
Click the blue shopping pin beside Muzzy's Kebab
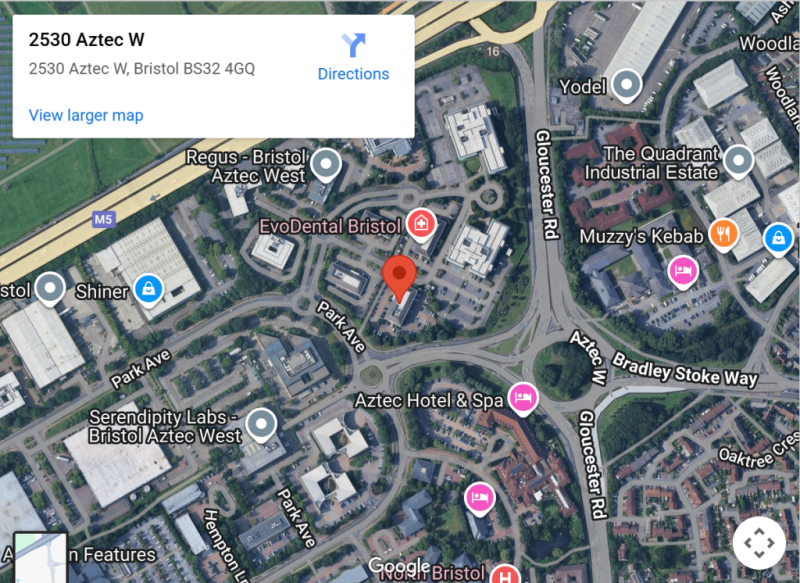(778, 240)
